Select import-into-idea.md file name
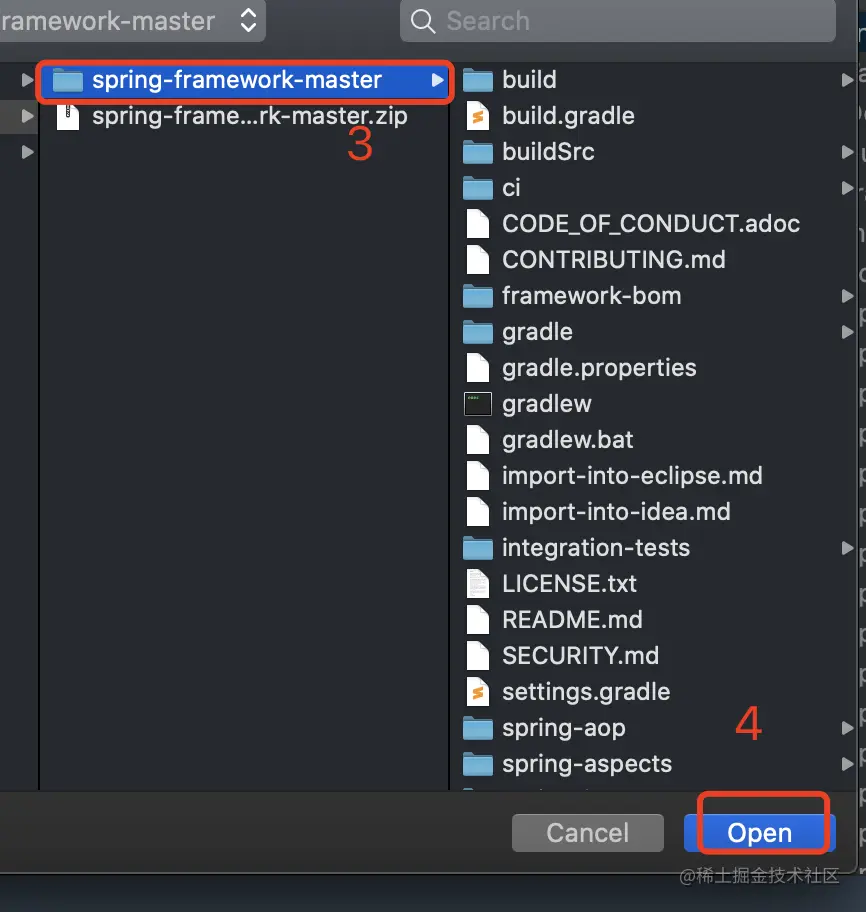The height and width of the screenshot is (912, 866). coord(616,512)
